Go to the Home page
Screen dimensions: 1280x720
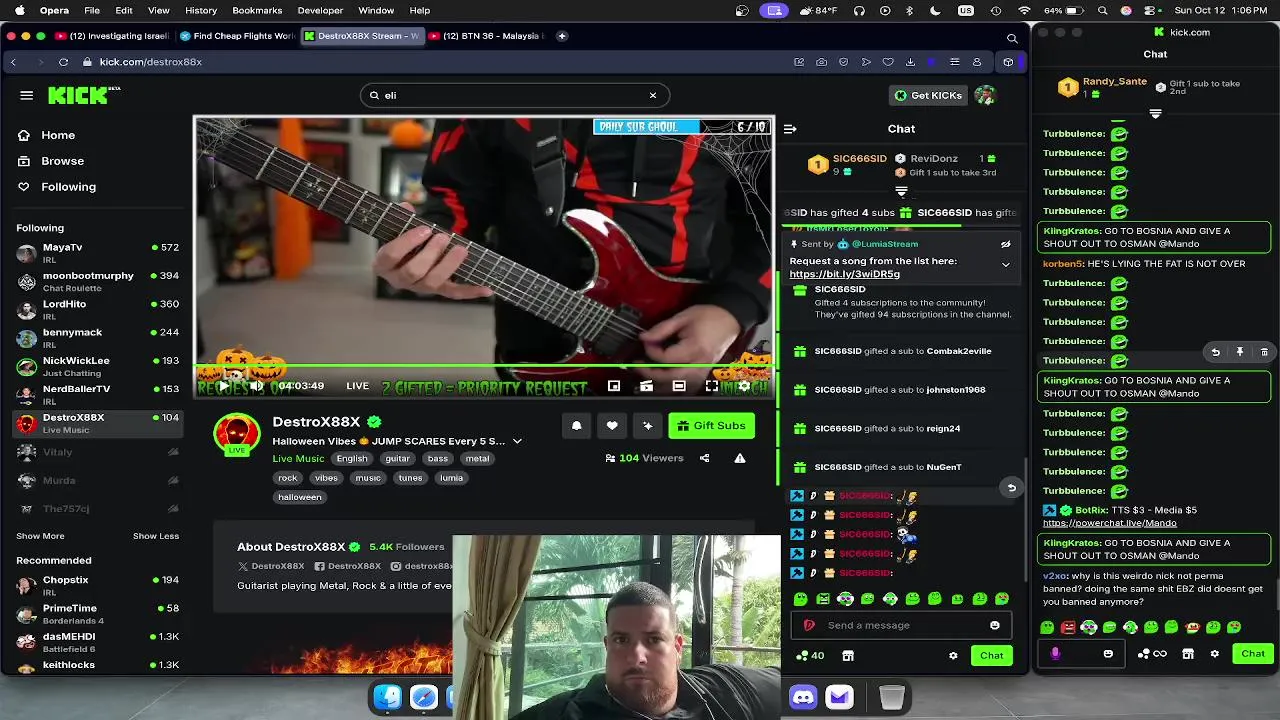click(x=58, y=135)
